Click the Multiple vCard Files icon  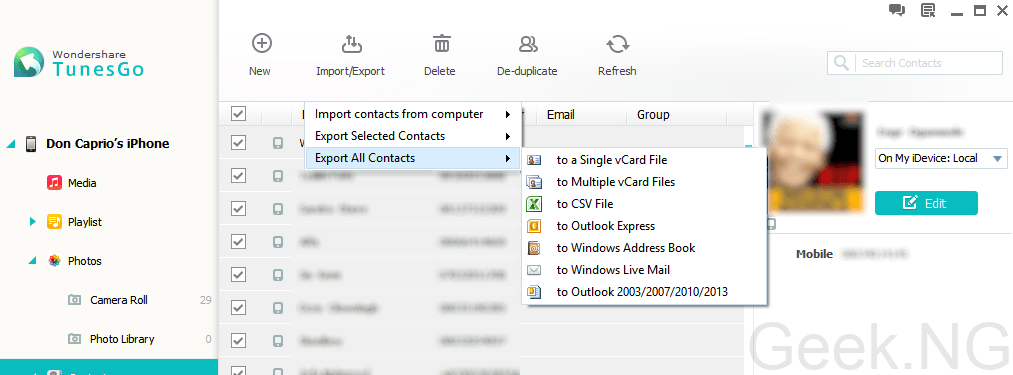(534, 182)
